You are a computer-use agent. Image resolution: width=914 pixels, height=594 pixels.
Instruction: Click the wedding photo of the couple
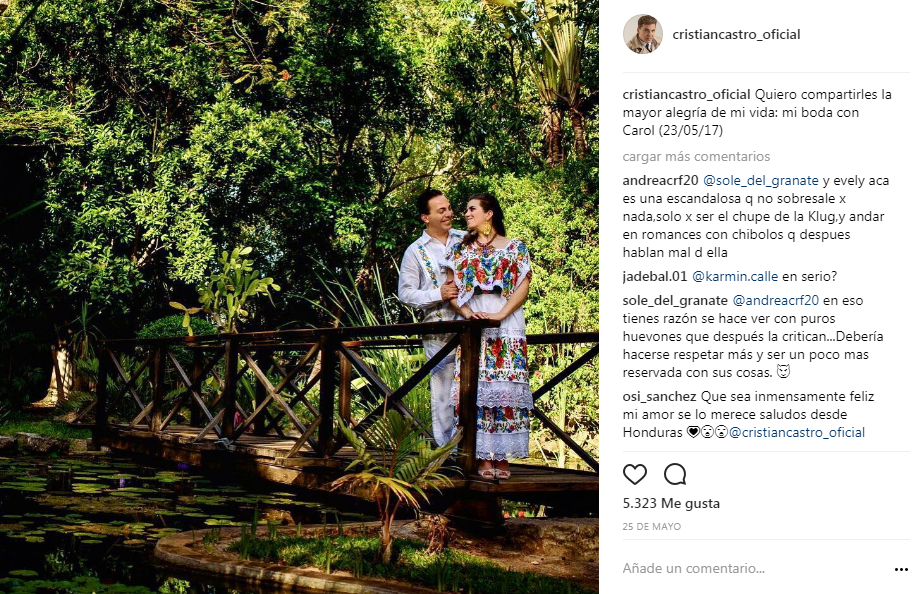pyautogui.click(x=299, y=297)
